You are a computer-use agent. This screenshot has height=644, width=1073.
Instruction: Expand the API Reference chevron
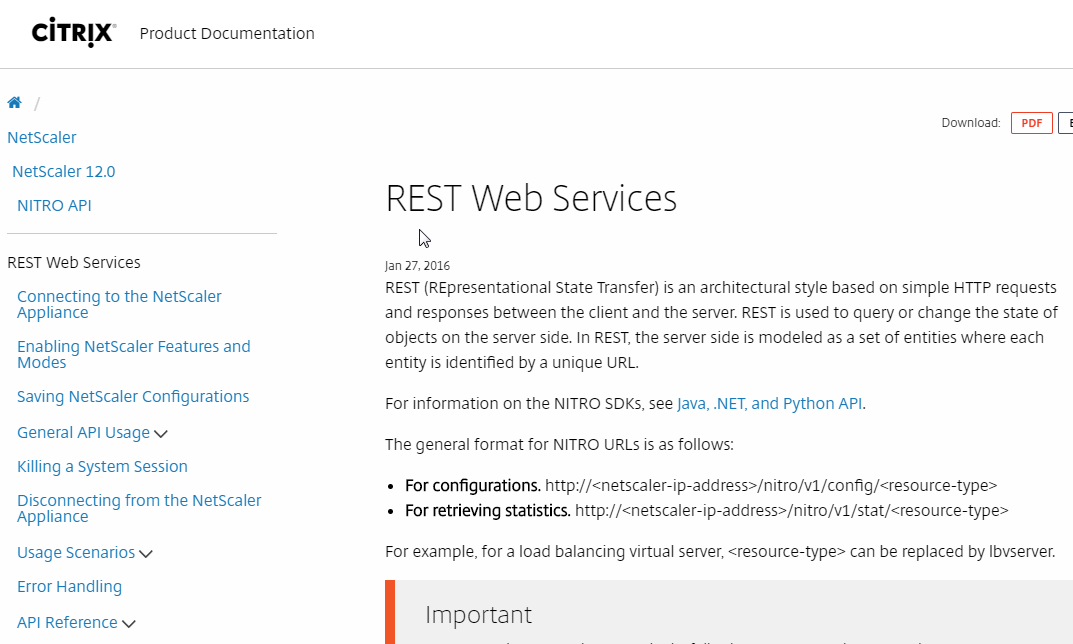tap(129, 623)
